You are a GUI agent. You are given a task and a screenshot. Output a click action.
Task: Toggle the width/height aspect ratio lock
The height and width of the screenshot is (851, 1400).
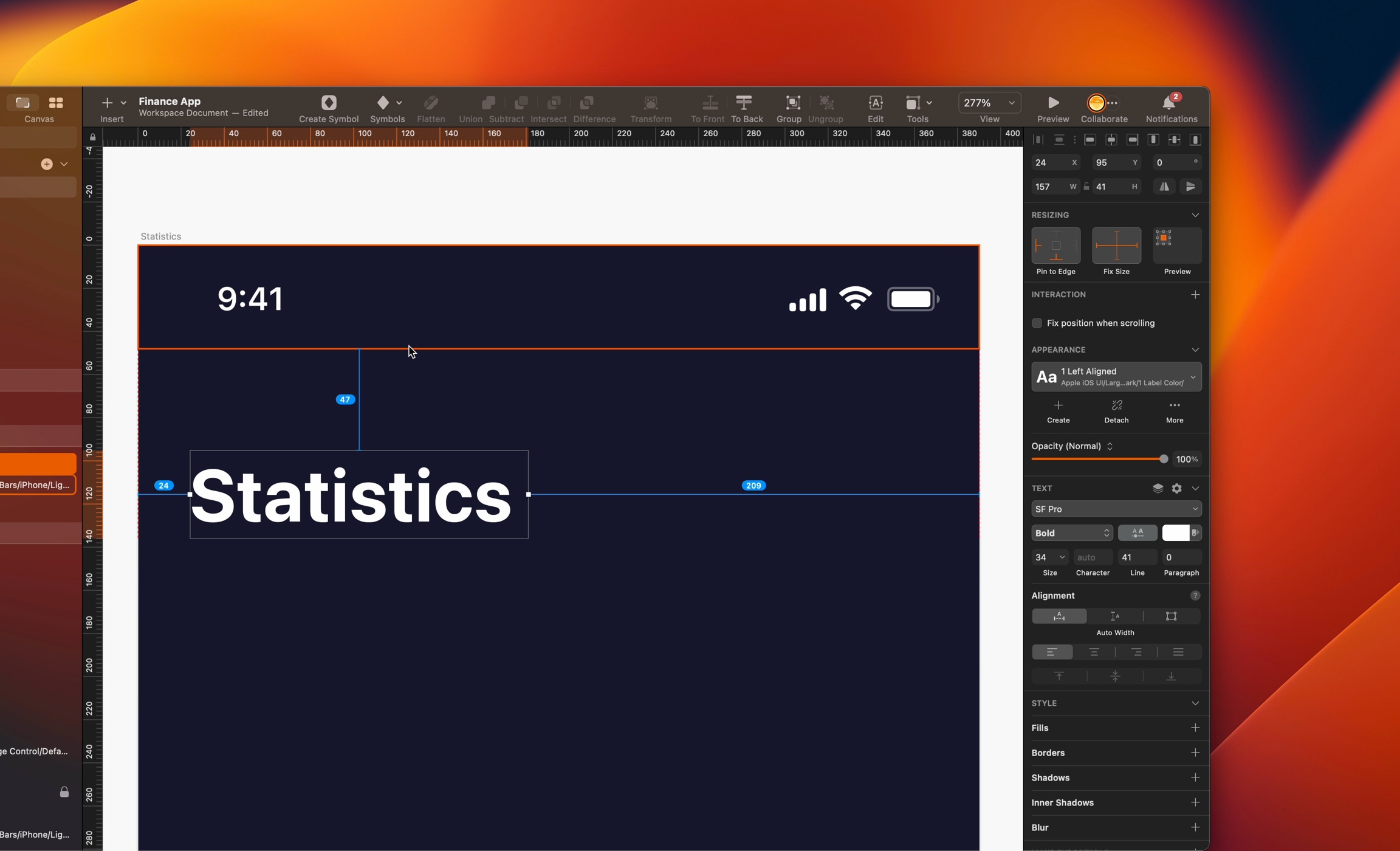point(1086,187)
